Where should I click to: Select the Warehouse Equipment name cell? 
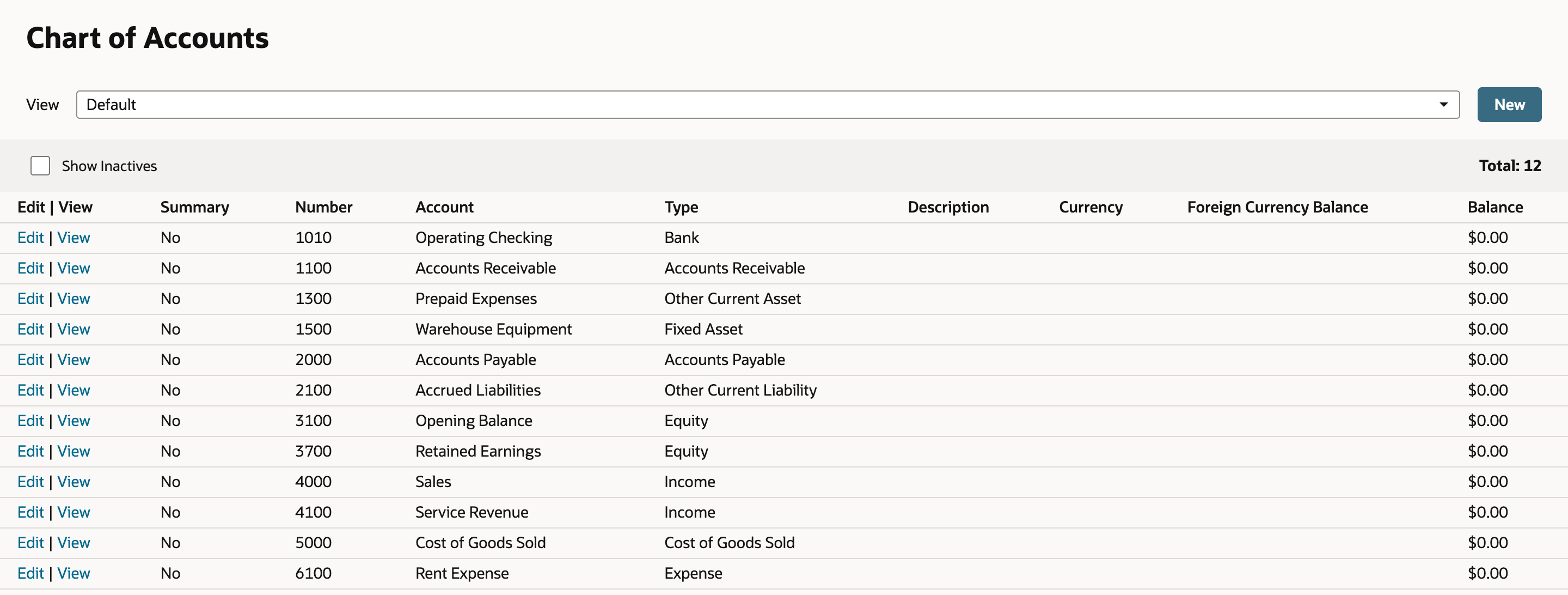[494, 329]
